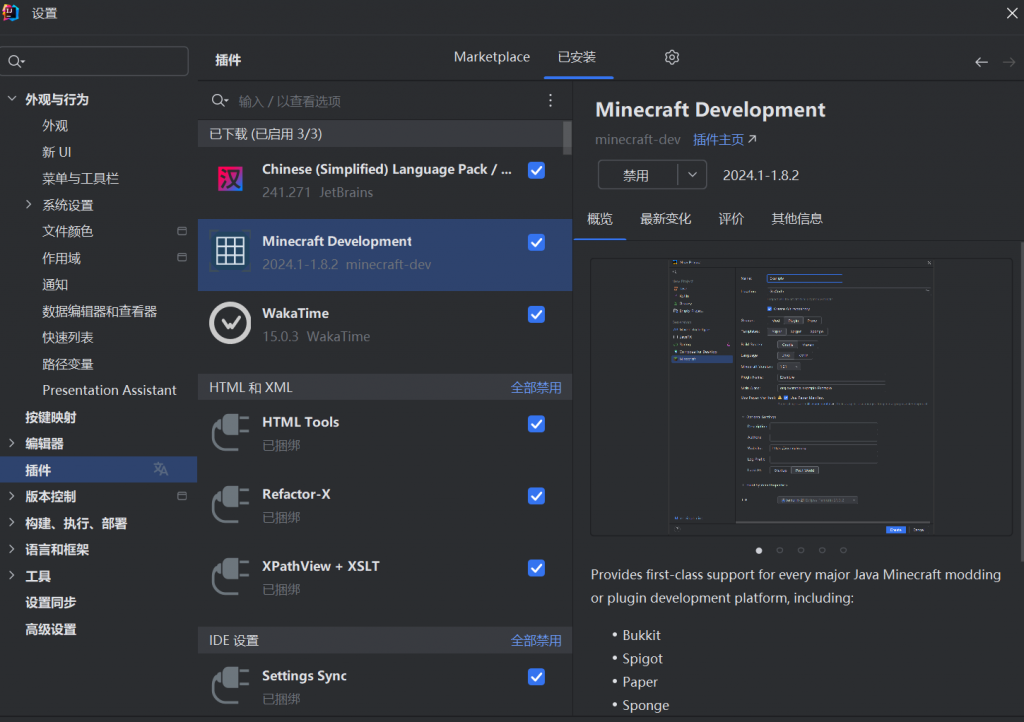Toggle the XPathView + XSLT checkbox
This screenshot has width=1024, height=722.
[x=536, y=568]
